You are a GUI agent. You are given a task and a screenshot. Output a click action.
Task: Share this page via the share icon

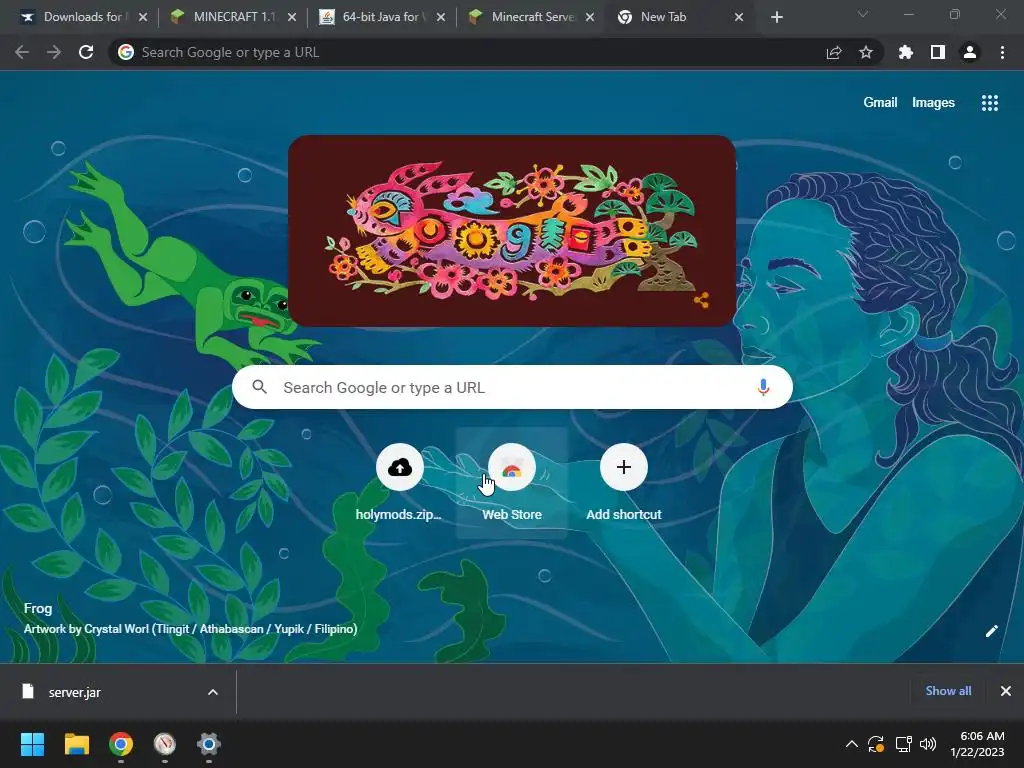click(x=834, y=52)
